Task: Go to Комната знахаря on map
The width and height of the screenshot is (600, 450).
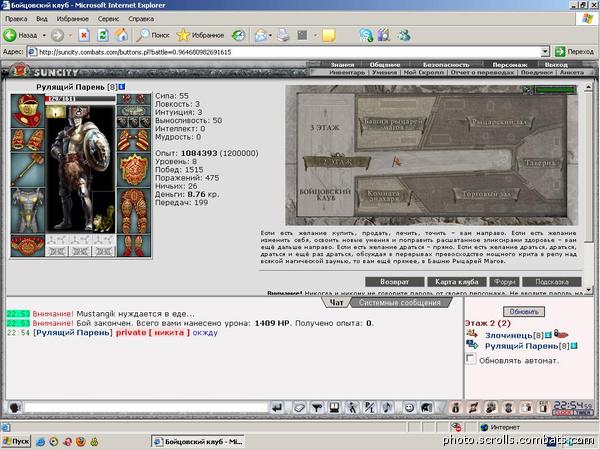Action: 383,196
